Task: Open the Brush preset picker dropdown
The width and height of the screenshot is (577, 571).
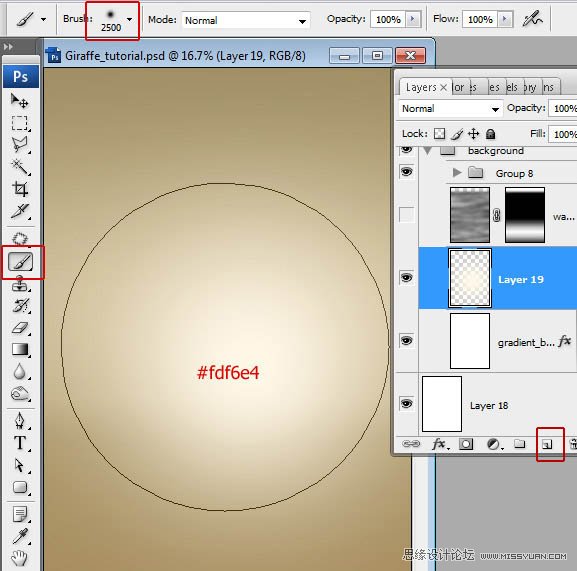Action: [x=130, y=19]
